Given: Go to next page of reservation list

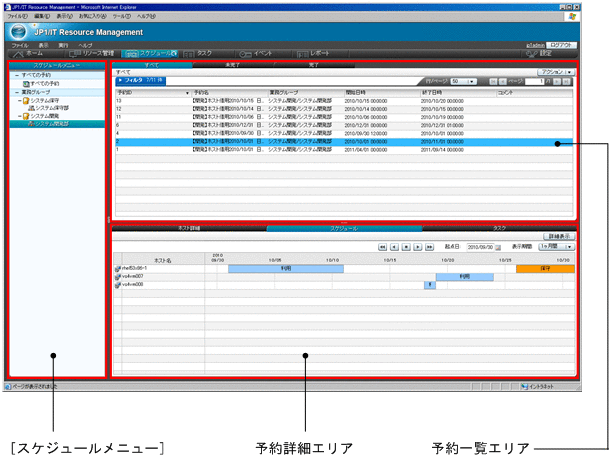Looking at the screenshot, I should point(557,82).
